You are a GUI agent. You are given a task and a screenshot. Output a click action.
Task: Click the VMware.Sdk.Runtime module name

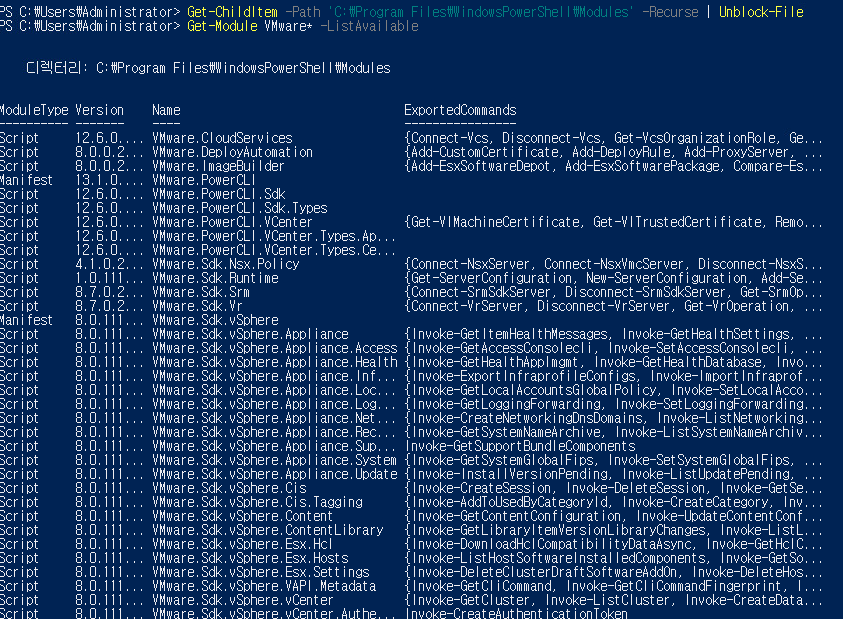click(x=215, y=278)
